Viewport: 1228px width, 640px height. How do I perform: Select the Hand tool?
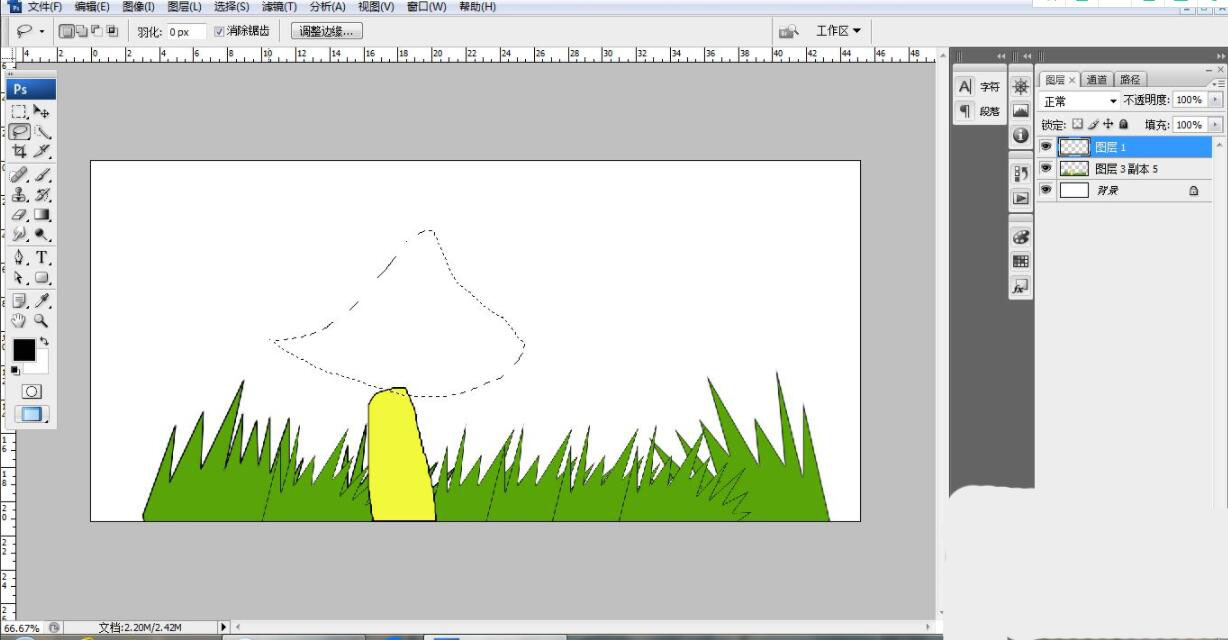[x=20, y=321]
